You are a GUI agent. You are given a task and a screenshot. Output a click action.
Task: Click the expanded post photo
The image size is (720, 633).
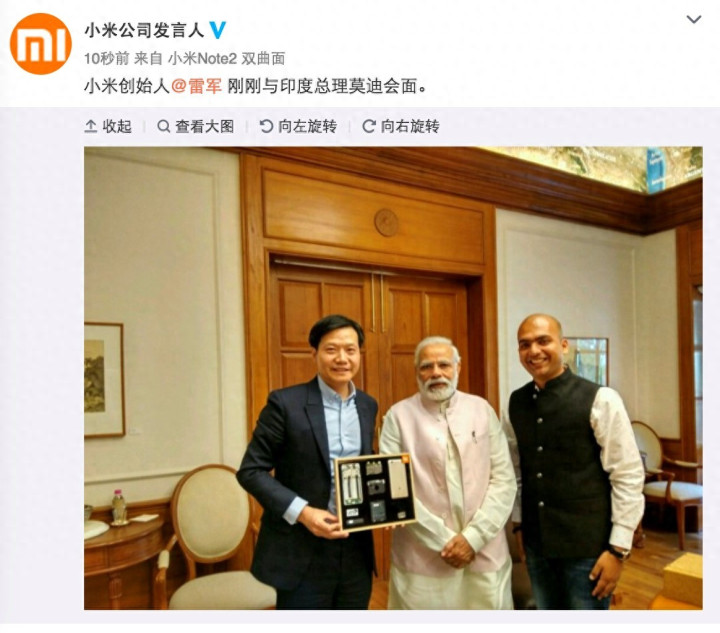pos(393,378)
